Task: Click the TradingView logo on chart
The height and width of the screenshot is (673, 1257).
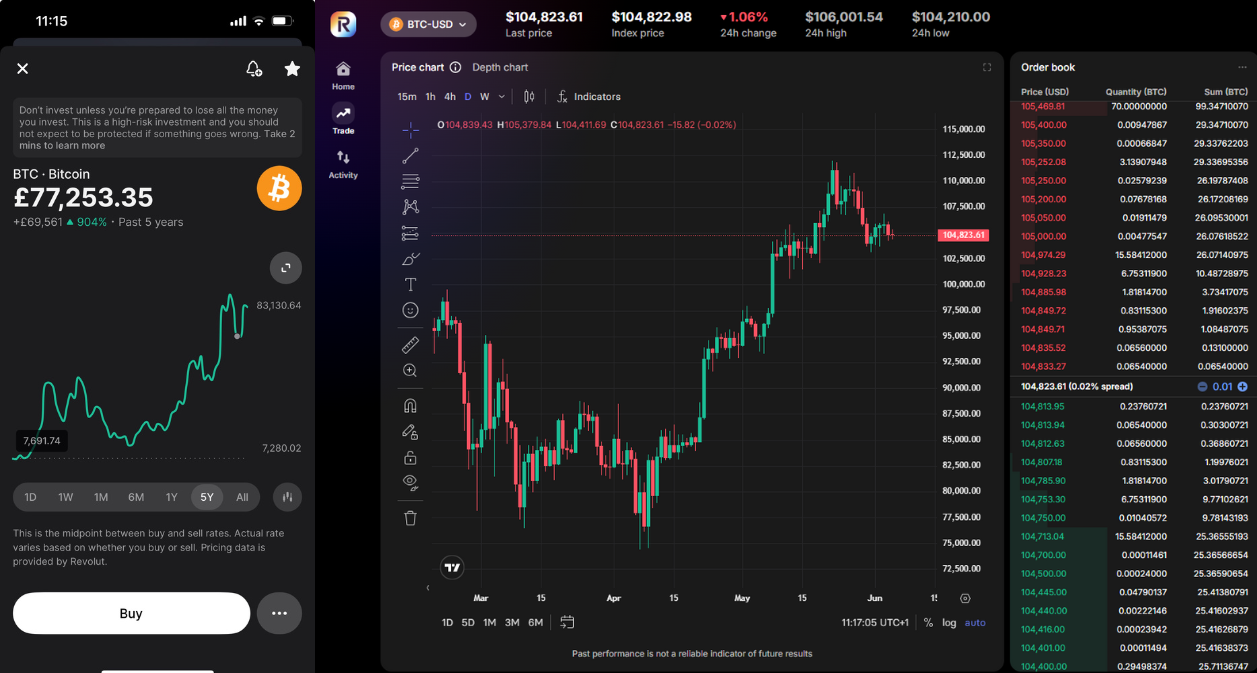Action: pos(452,568)
